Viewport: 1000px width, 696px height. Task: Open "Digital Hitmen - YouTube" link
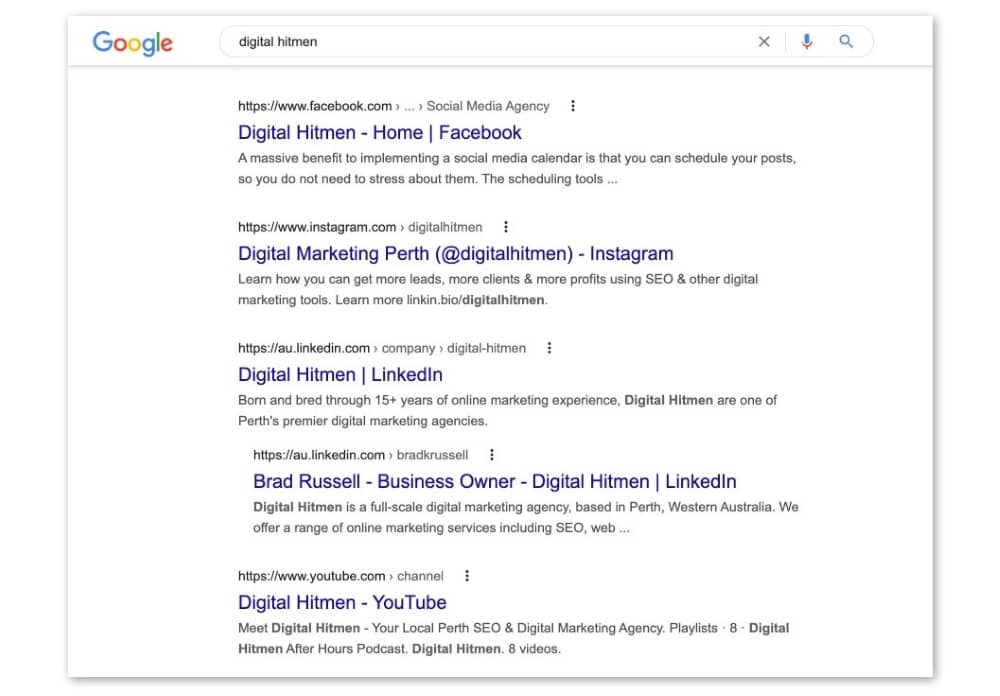click(x=342, y=602)
